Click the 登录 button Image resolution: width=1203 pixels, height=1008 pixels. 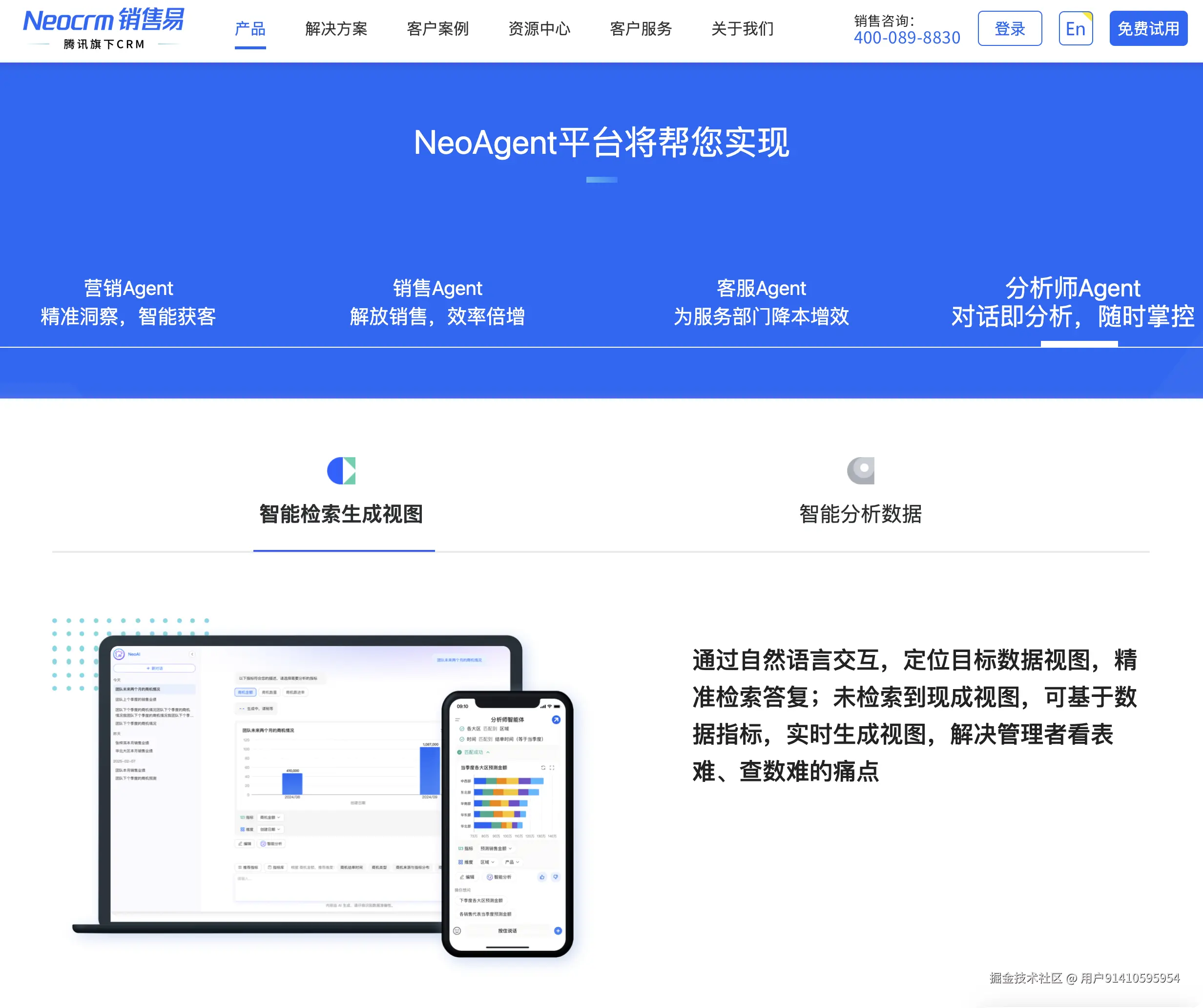(x=1009, y=28)
